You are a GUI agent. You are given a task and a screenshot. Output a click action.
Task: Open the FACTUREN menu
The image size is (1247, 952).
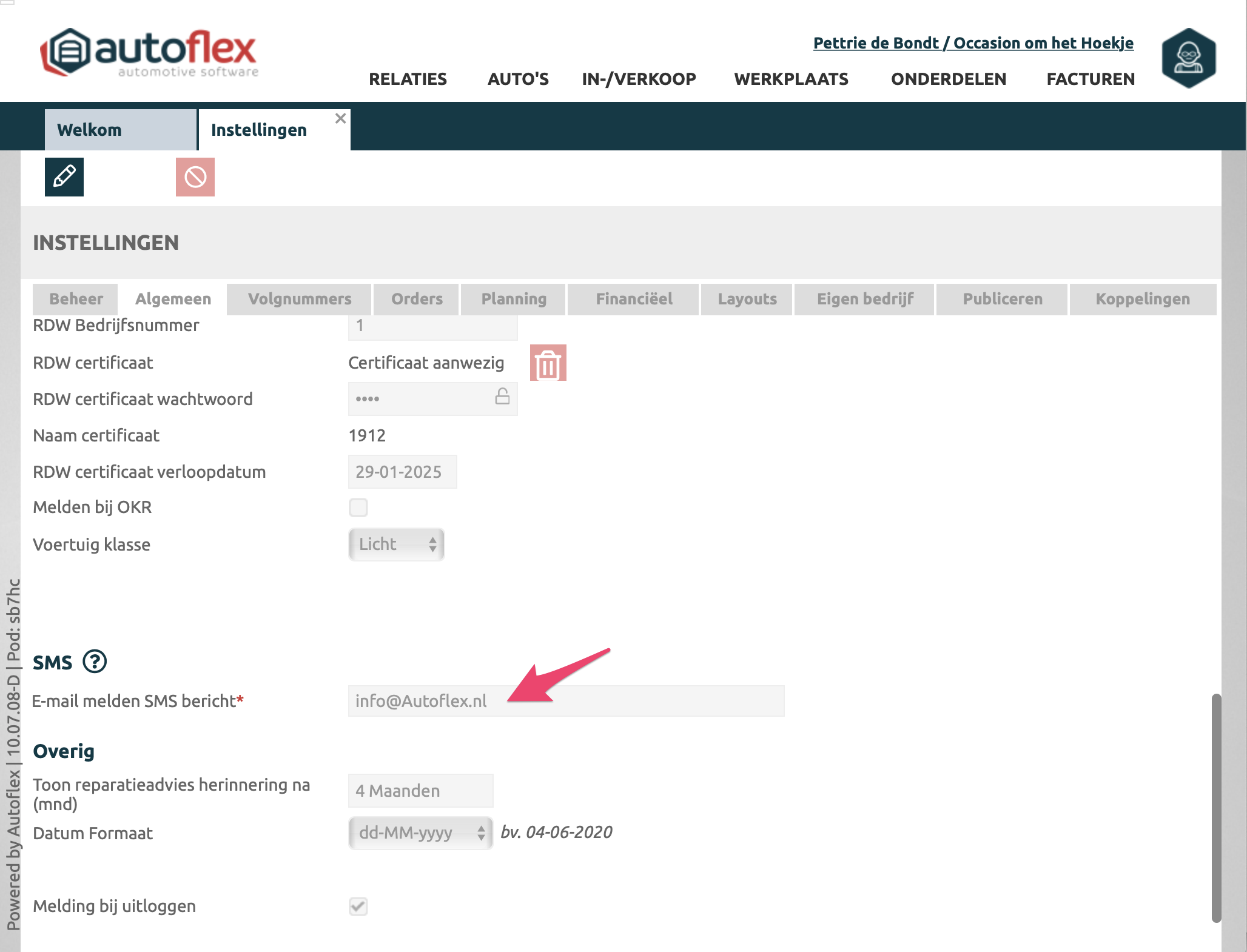tap(1091, 79)
